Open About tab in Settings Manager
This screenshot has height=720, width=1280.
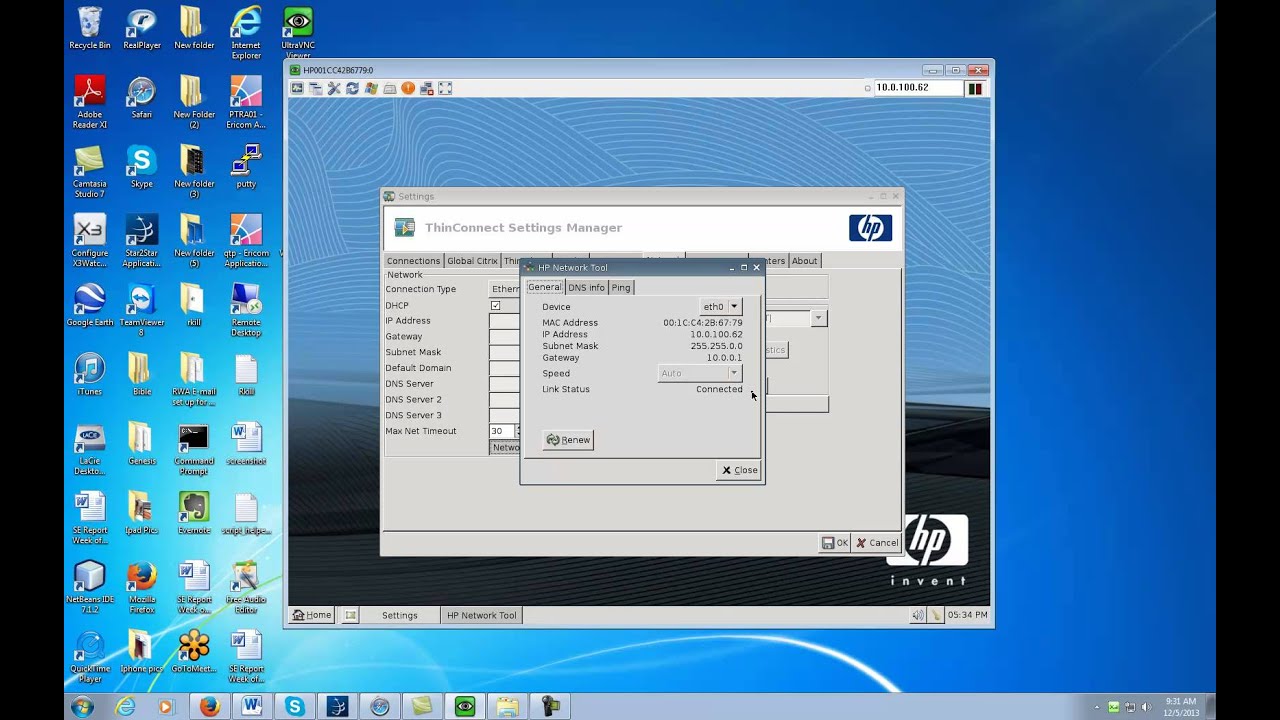point(804,261)
